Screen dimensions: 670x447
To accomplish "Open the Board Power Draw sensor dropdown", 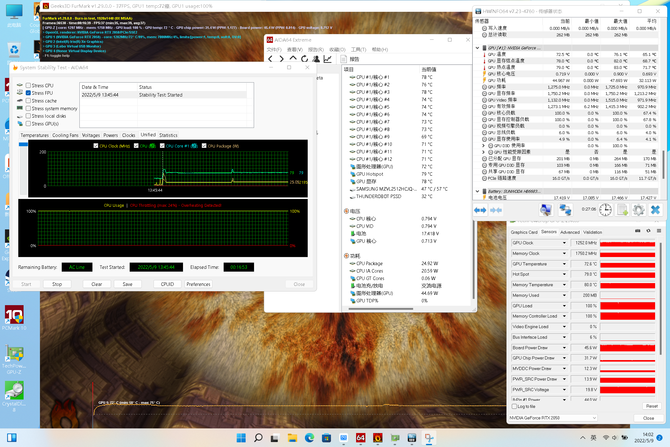I will click(564, 348).
